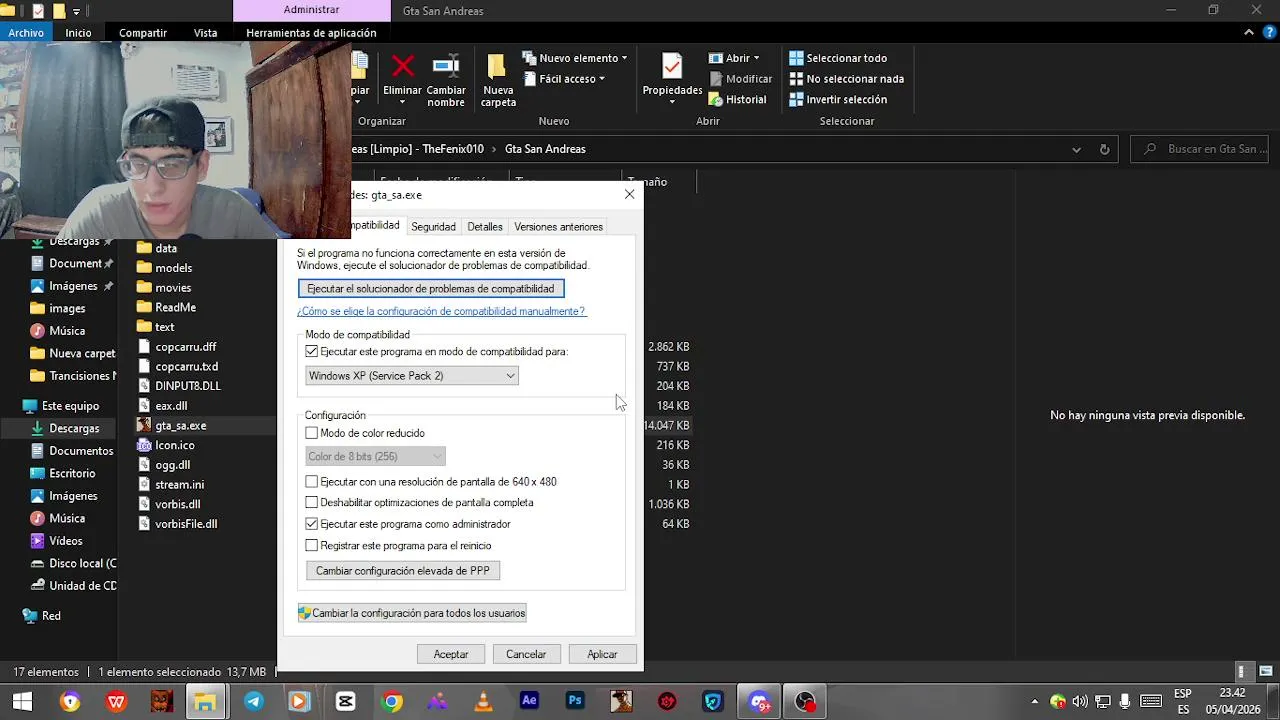This screenshot has width=1280, height=720.
Task: Click No seleccionar nada in ribbon
Action: pos(846,79)
